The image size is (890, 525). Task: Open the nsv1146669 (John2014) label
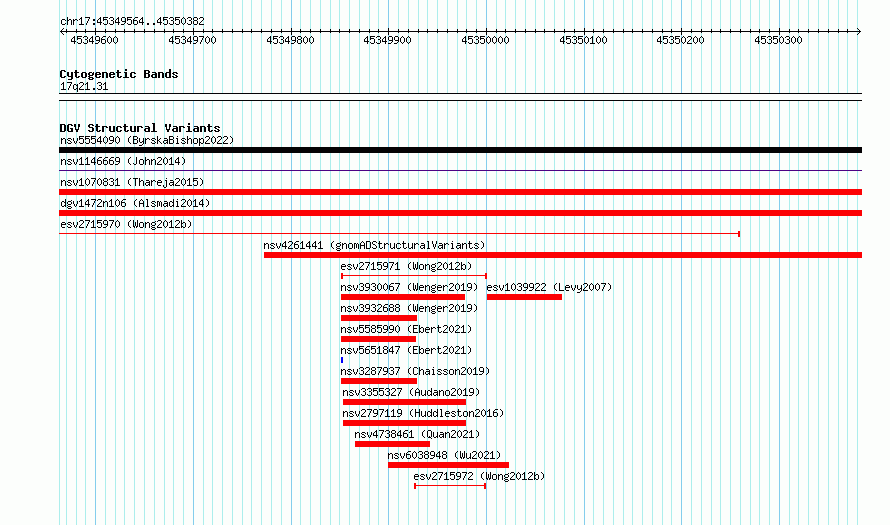click(123, 161)
